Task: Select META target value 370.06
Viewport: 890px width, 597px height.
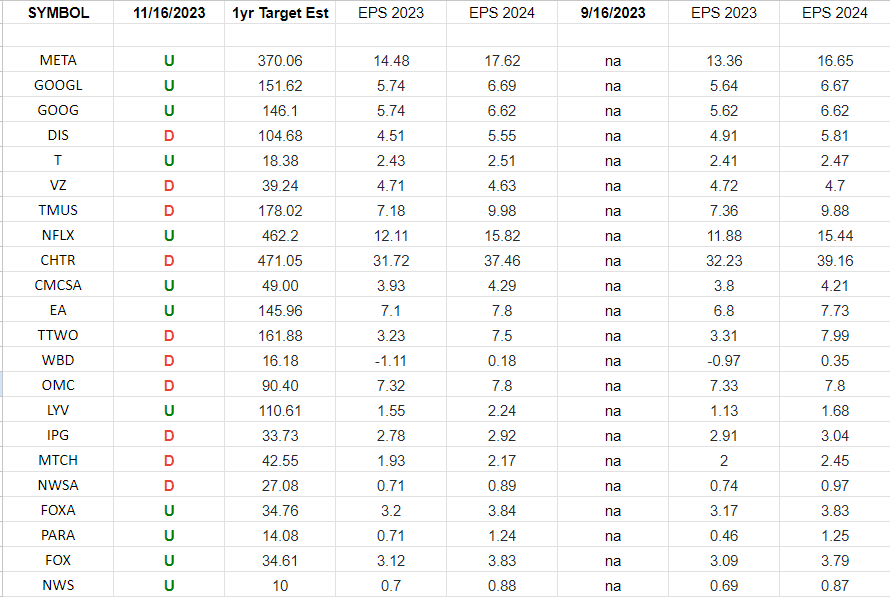Action: pos(280,61)
